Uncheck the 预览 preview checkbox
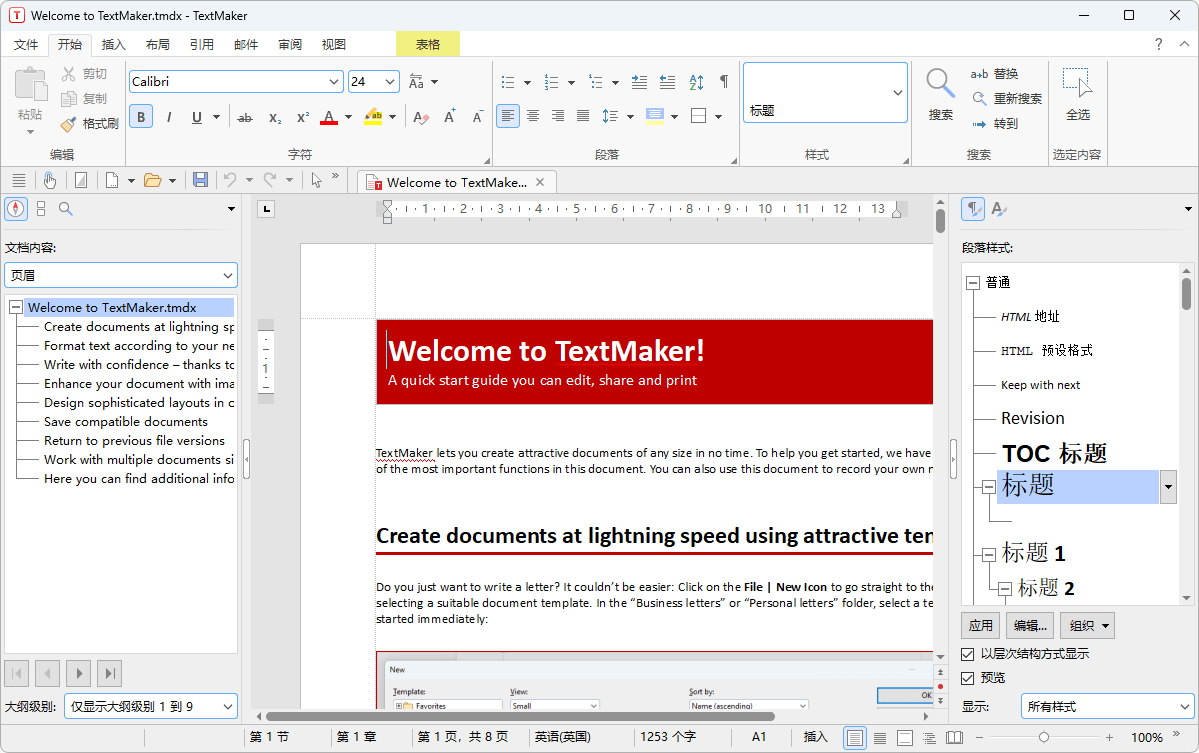1199x753 pixels. tap(968, 678)
